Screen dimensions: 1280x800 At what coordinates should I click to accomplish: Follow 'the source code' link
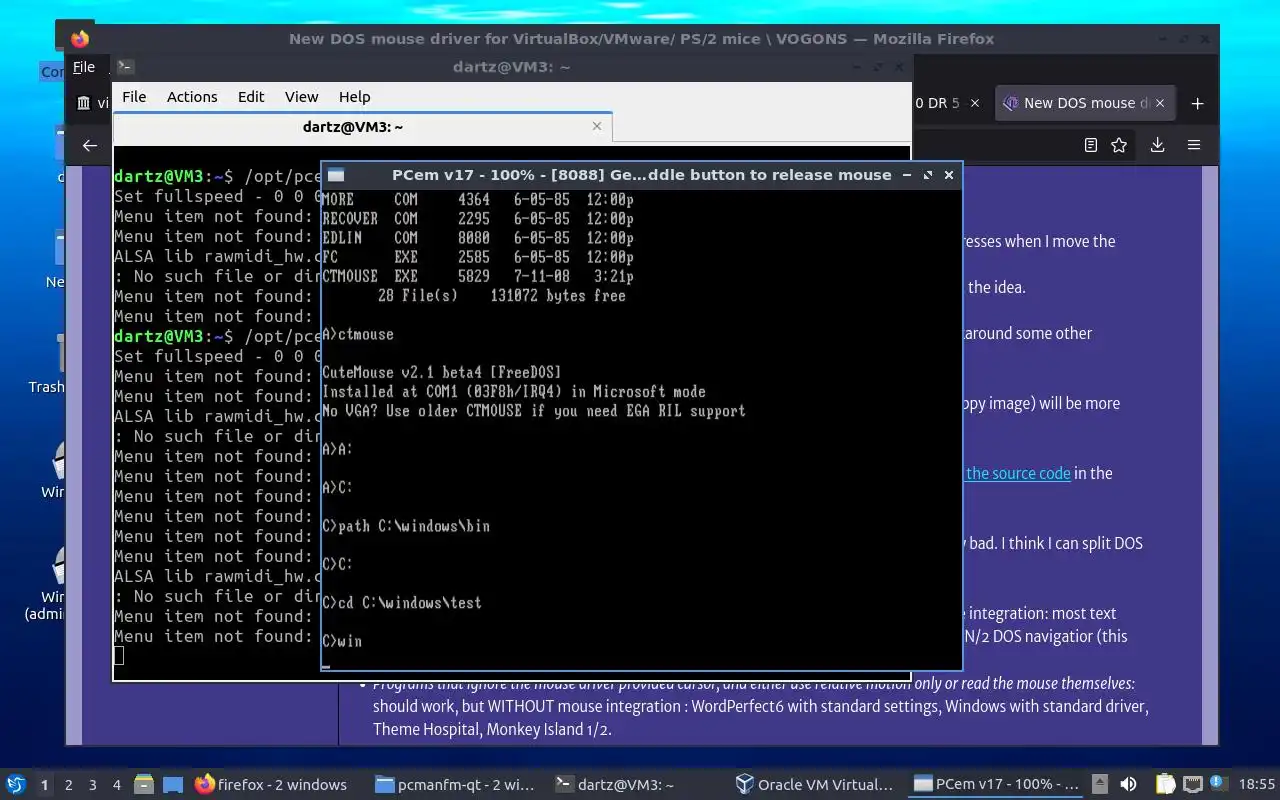click(1018, 473)
